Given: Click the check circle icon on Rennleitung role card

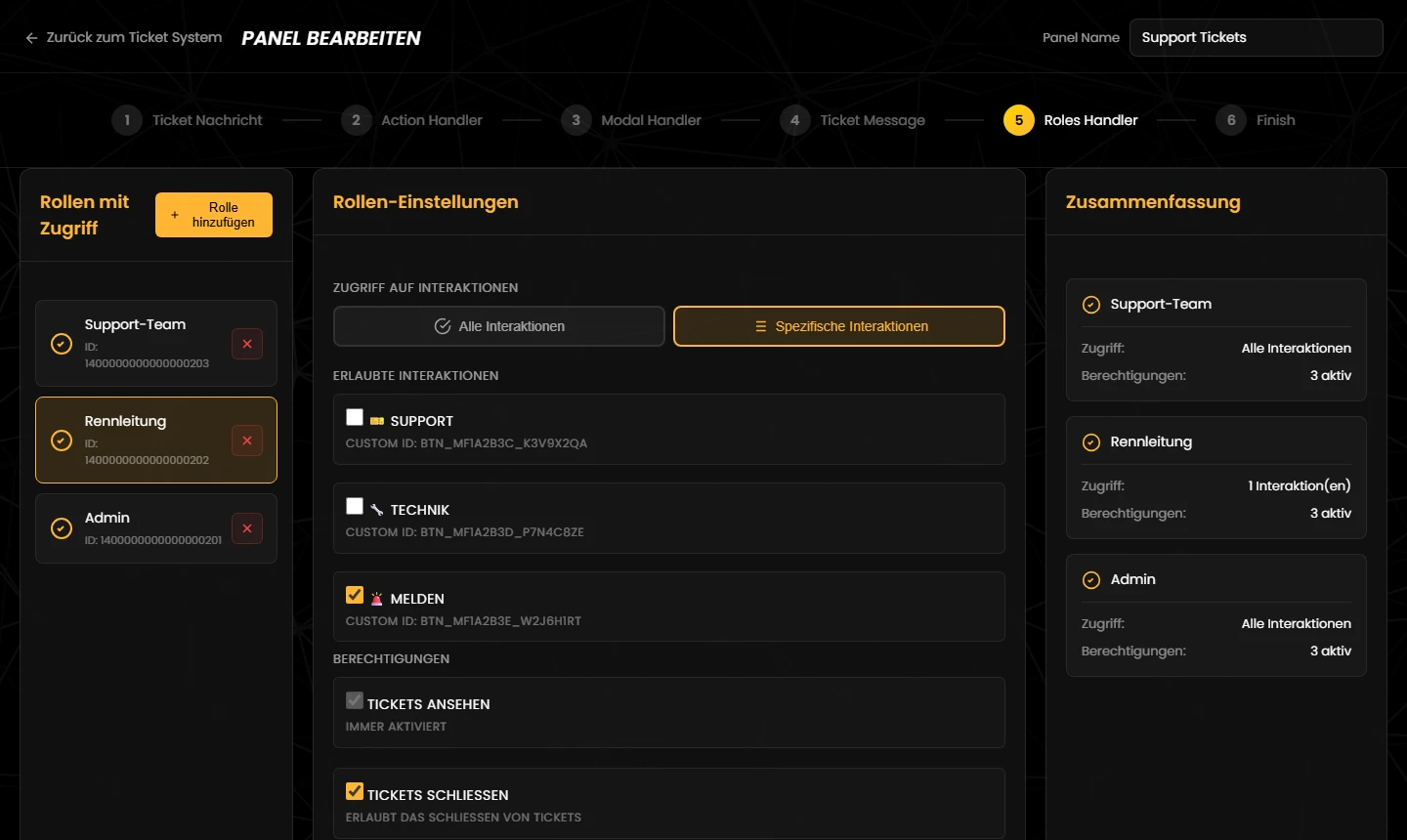Looking at the screenshot, I should (62, 441).
